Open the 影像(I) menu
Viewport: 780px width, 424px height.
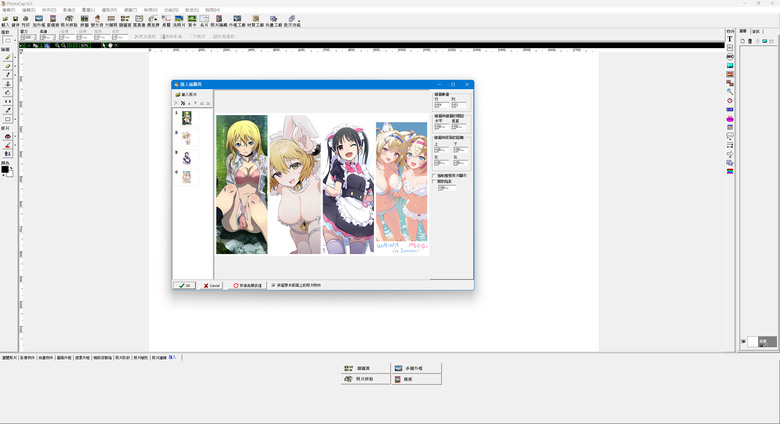coord(69,10)
